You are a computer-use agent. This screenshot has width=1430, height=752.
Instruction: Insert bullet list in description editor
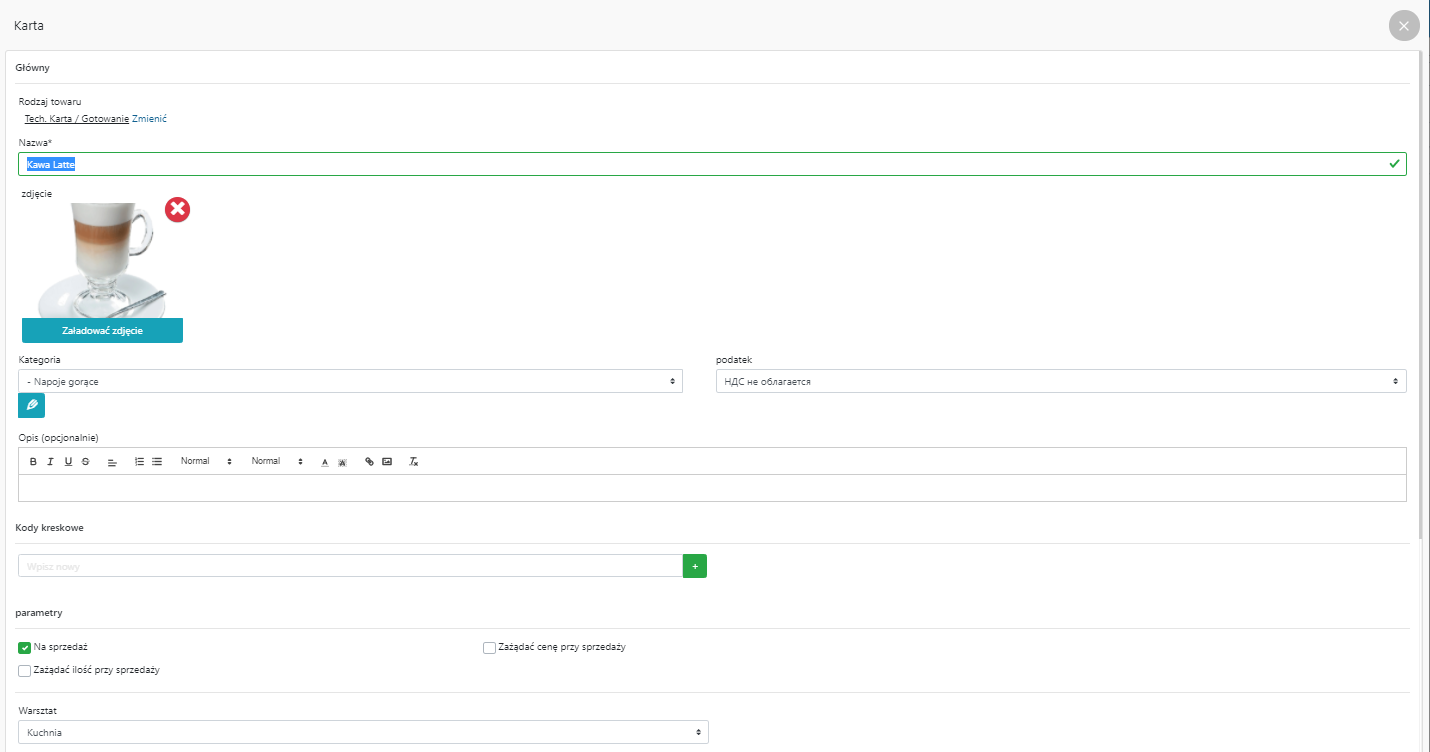pyautogui.click(x=157, y=462)
